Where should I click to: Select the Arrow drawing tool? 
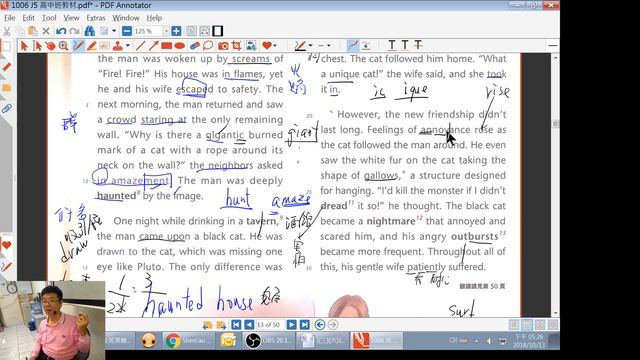tap(153, 46)
